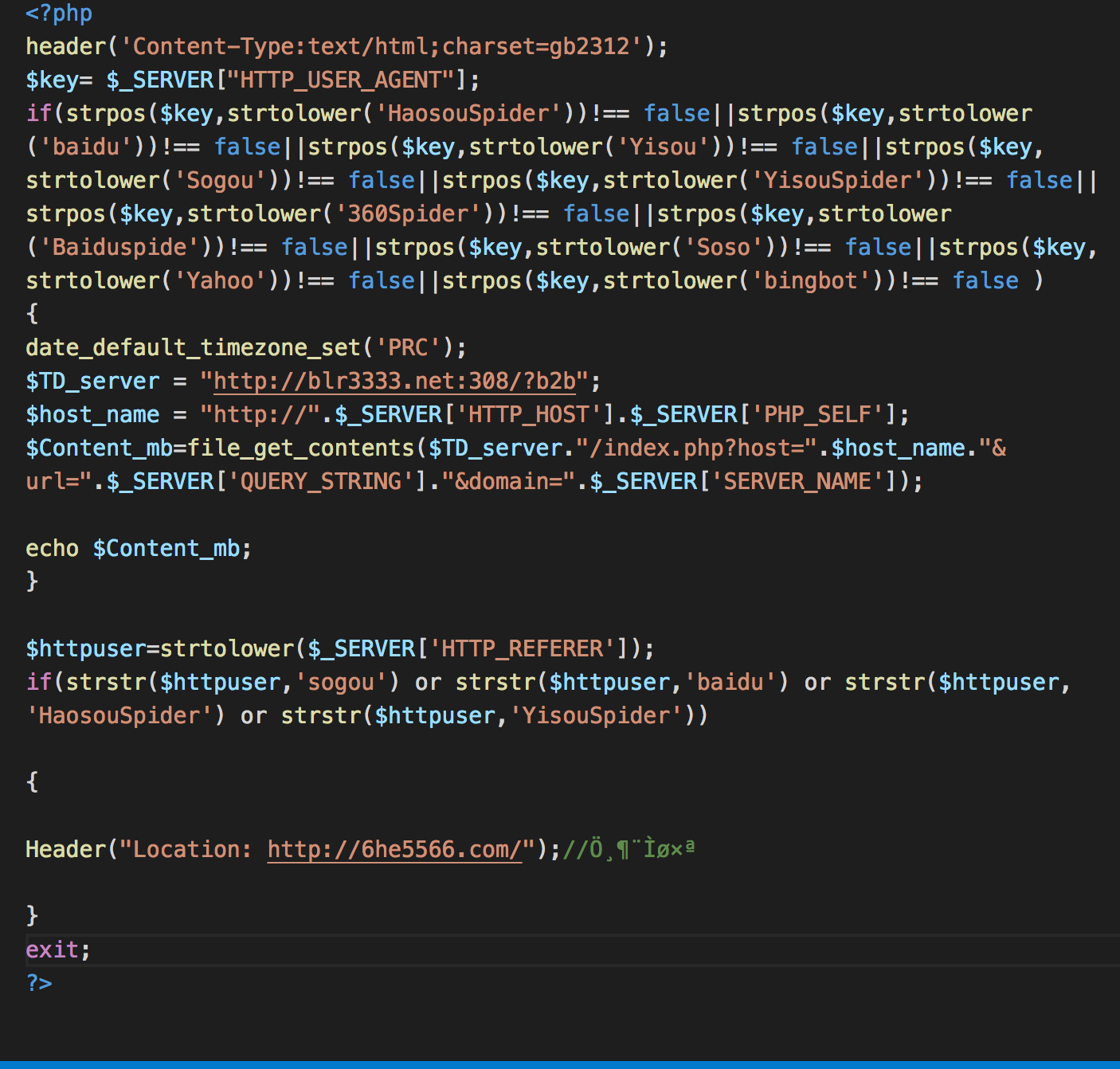Click the garbled green comment after Header
Image resolution: width=1120 pixels, height=1069 pixels.
pyautogui.click(x=629, y=849)
